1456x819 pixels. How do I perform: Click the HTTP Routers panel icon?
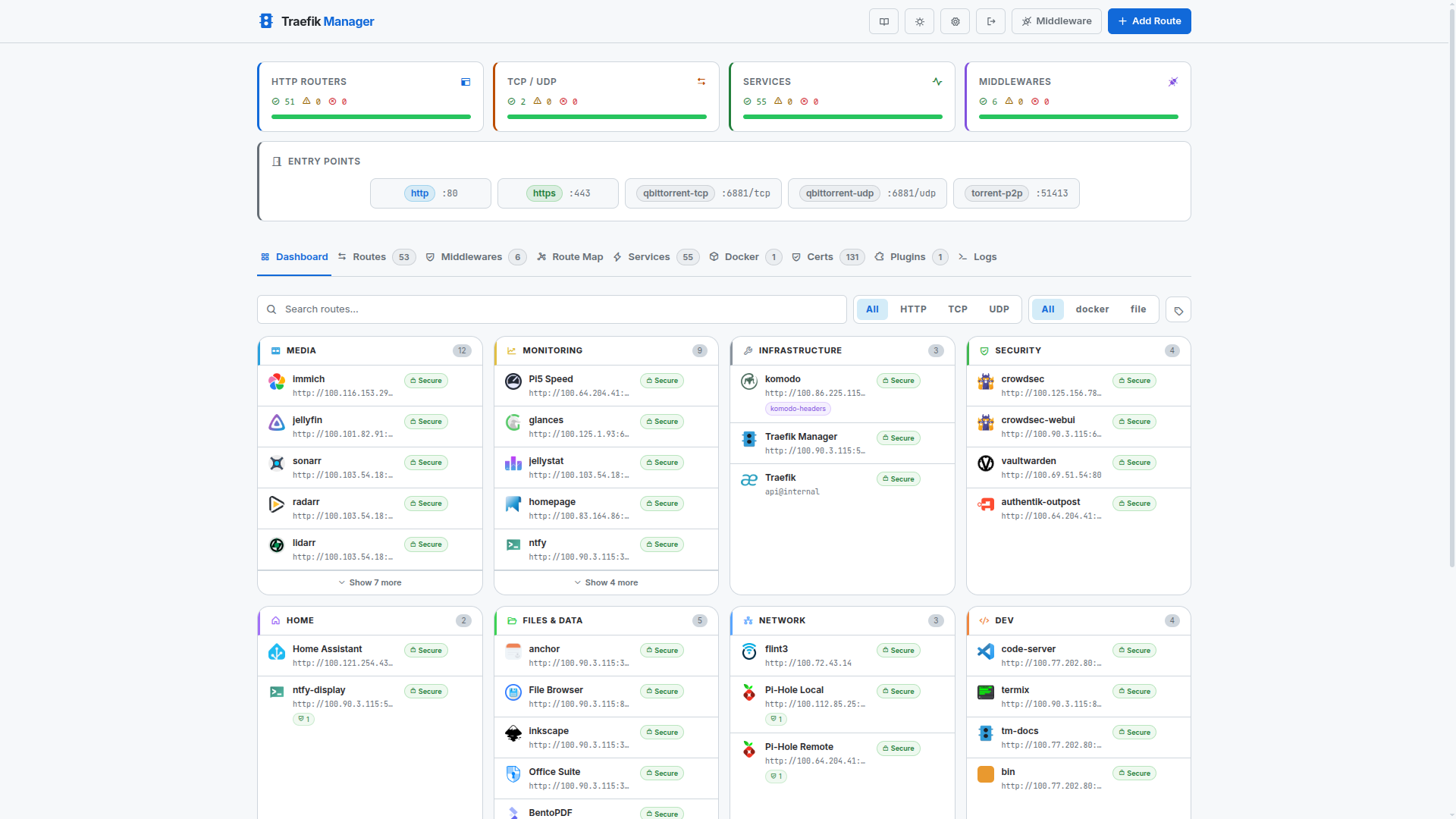(x=465, y=82)
